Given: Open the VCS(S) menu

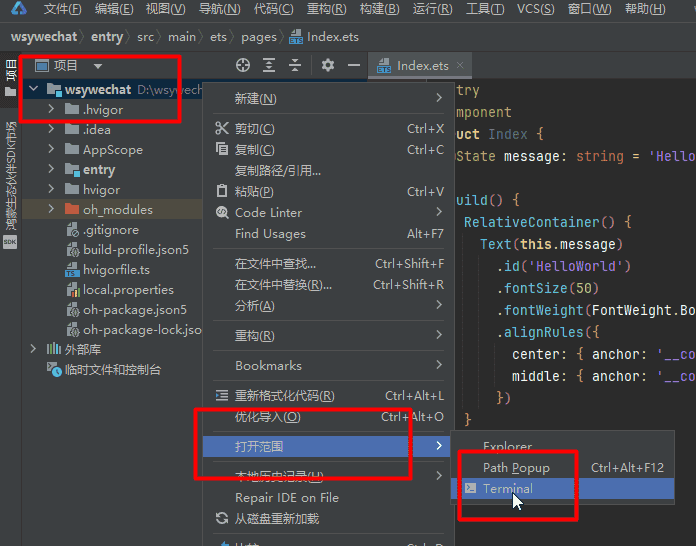Looking at the screenshot, I should tap(535, 9).
